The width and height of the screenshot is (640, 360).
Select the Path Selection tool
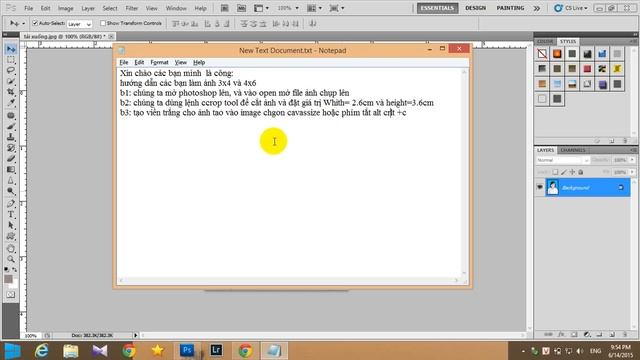[x=11, y=225]
